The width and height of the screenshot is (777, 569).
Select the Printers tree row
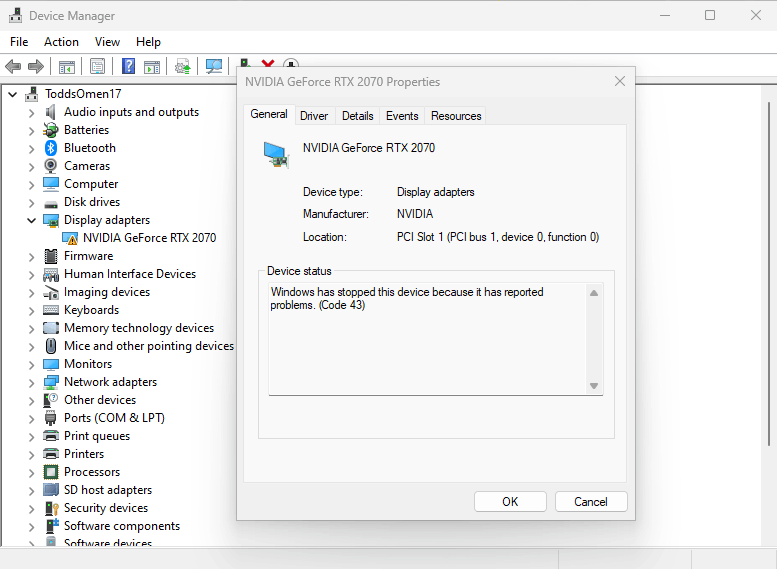pos(84,454)
